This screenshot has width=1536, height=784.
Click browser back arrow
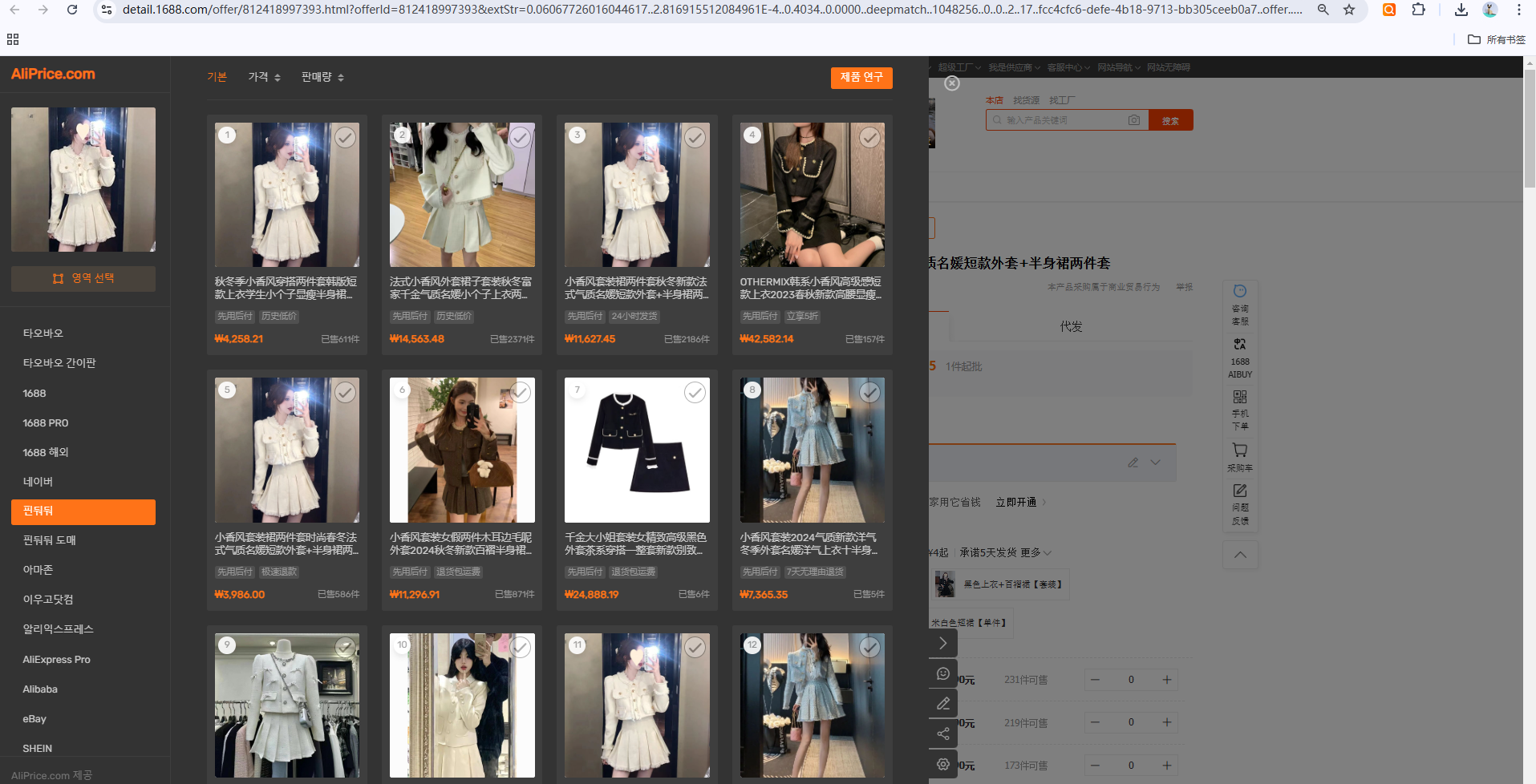[14, 10]
